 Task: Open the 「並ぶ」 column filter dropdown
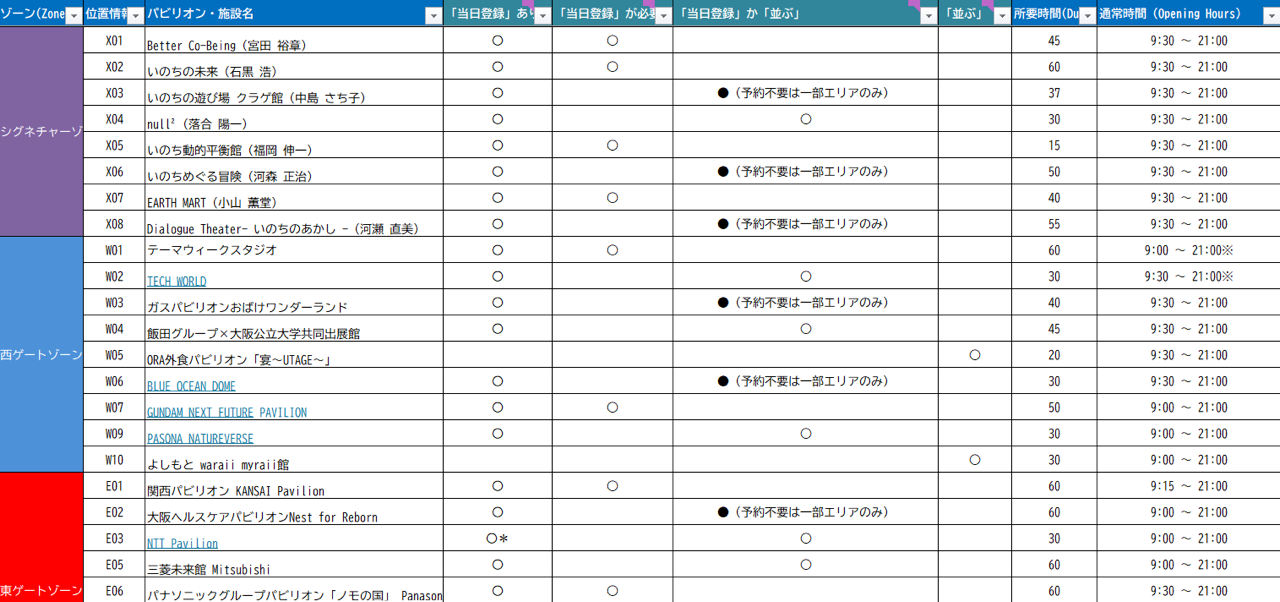[x=1002, y=16]
